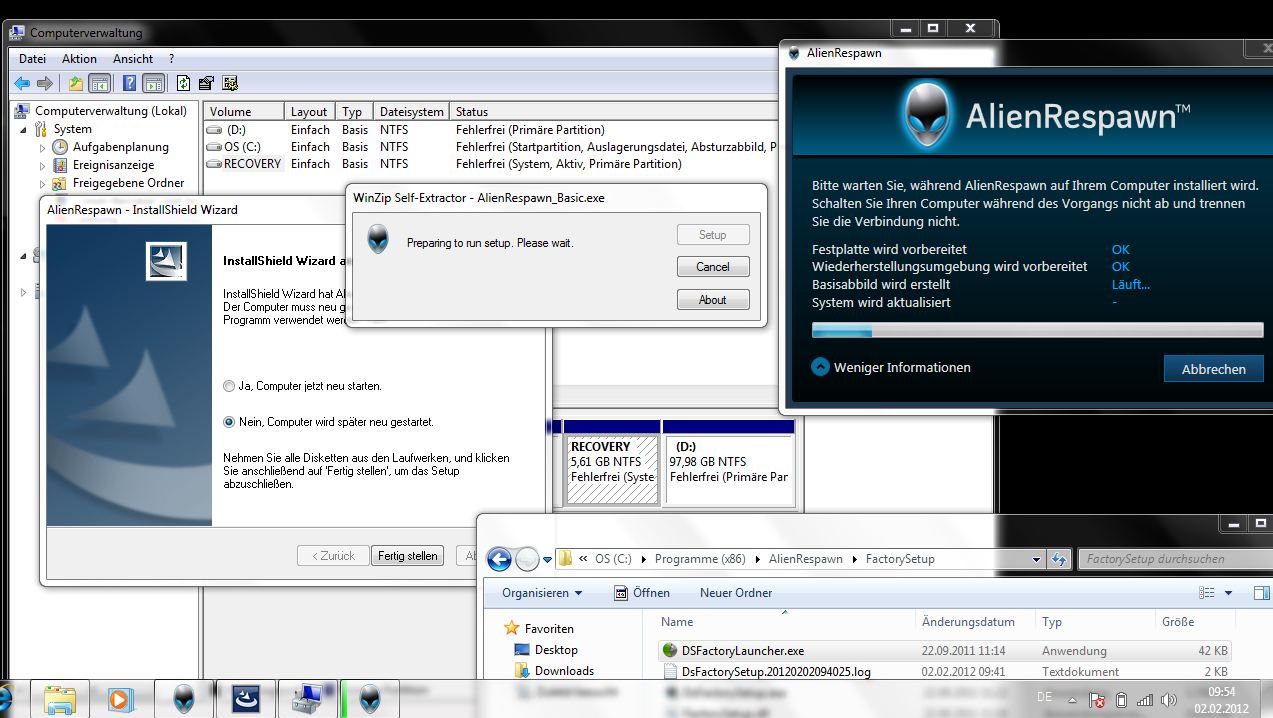Click the change view icon in Explorer
This screenshot has height=718, width=1273.
coord(1207,593)
